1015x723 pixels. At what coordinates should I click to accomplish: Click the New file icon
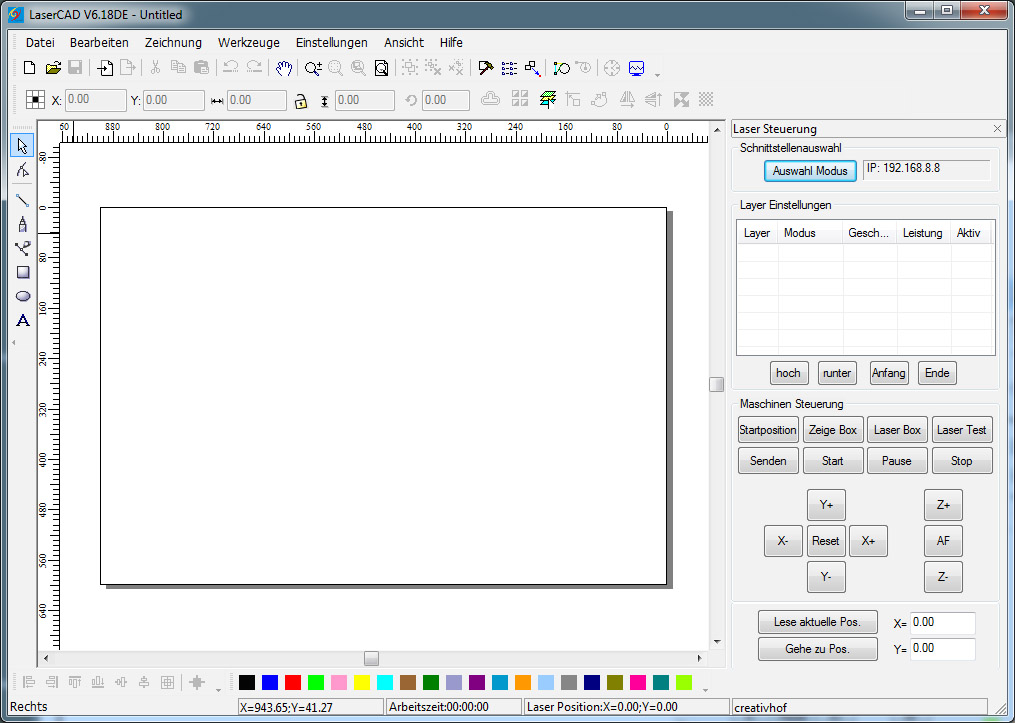(29, 68)
